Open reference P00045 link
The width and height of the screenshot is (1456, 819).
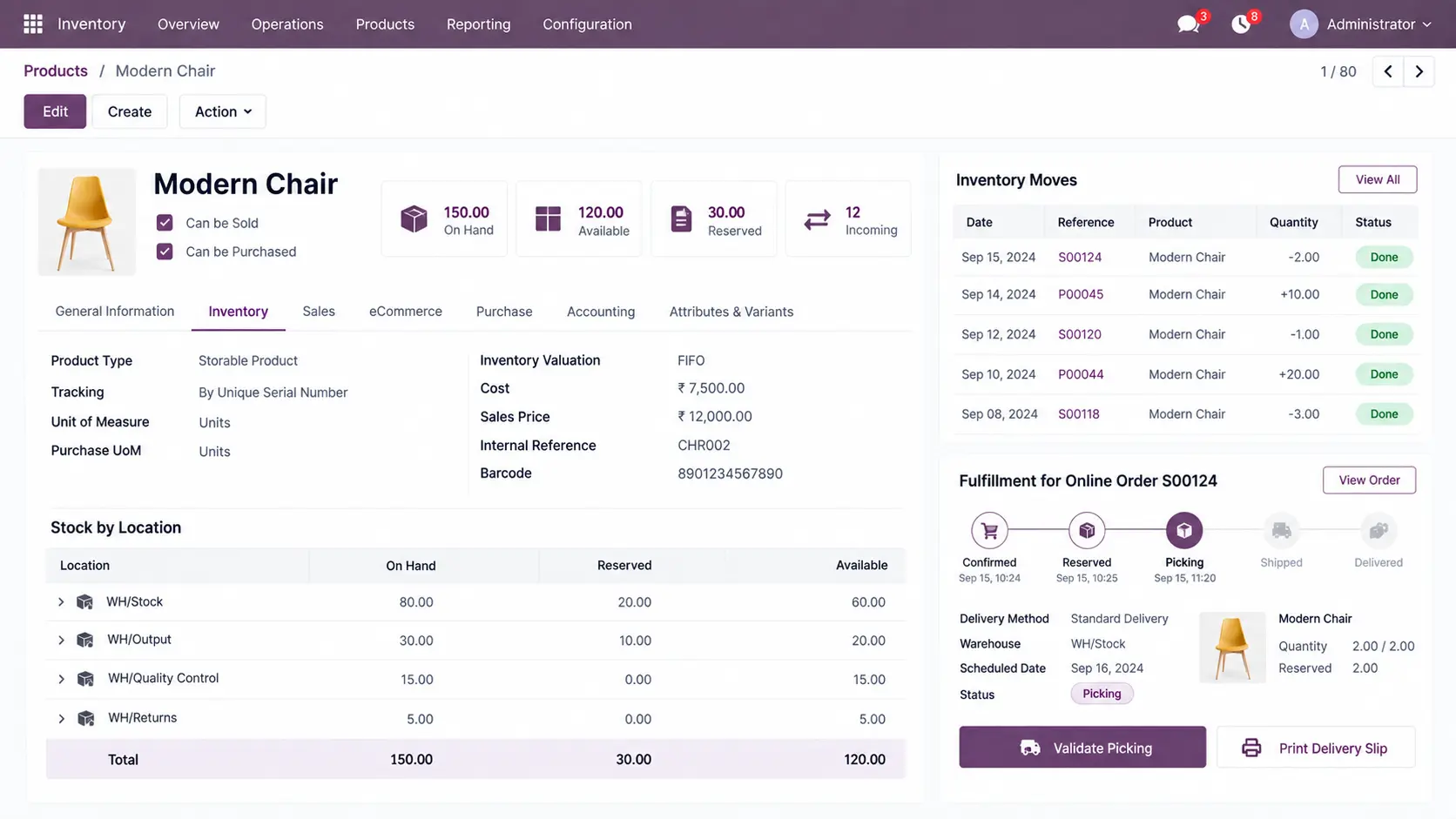pos(1081,295)
